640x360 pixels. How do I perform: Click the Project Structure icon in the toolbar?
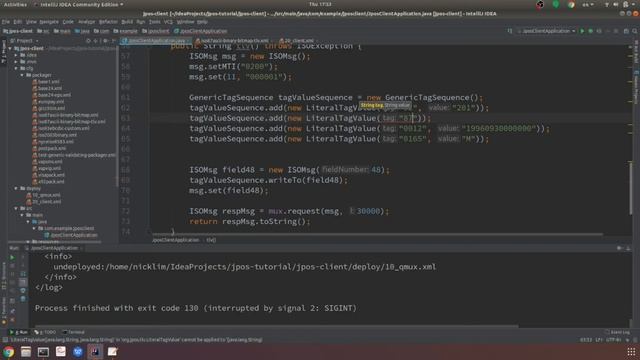[x=626, y=31]
